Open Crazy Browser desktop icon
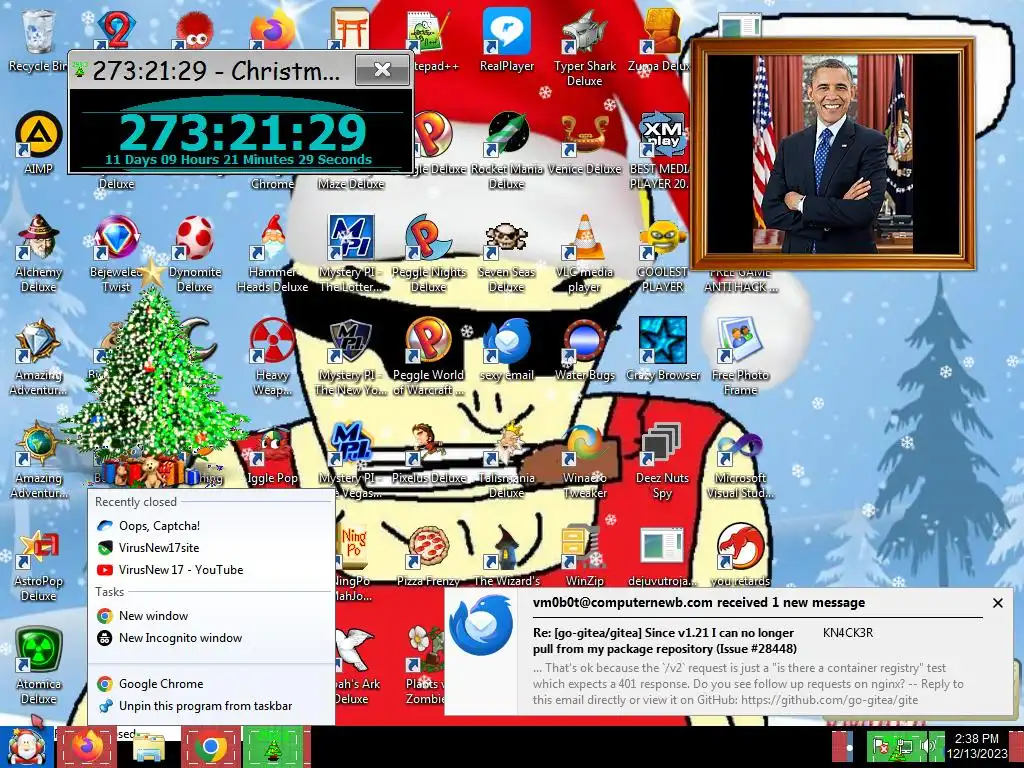 coord(662,349)
